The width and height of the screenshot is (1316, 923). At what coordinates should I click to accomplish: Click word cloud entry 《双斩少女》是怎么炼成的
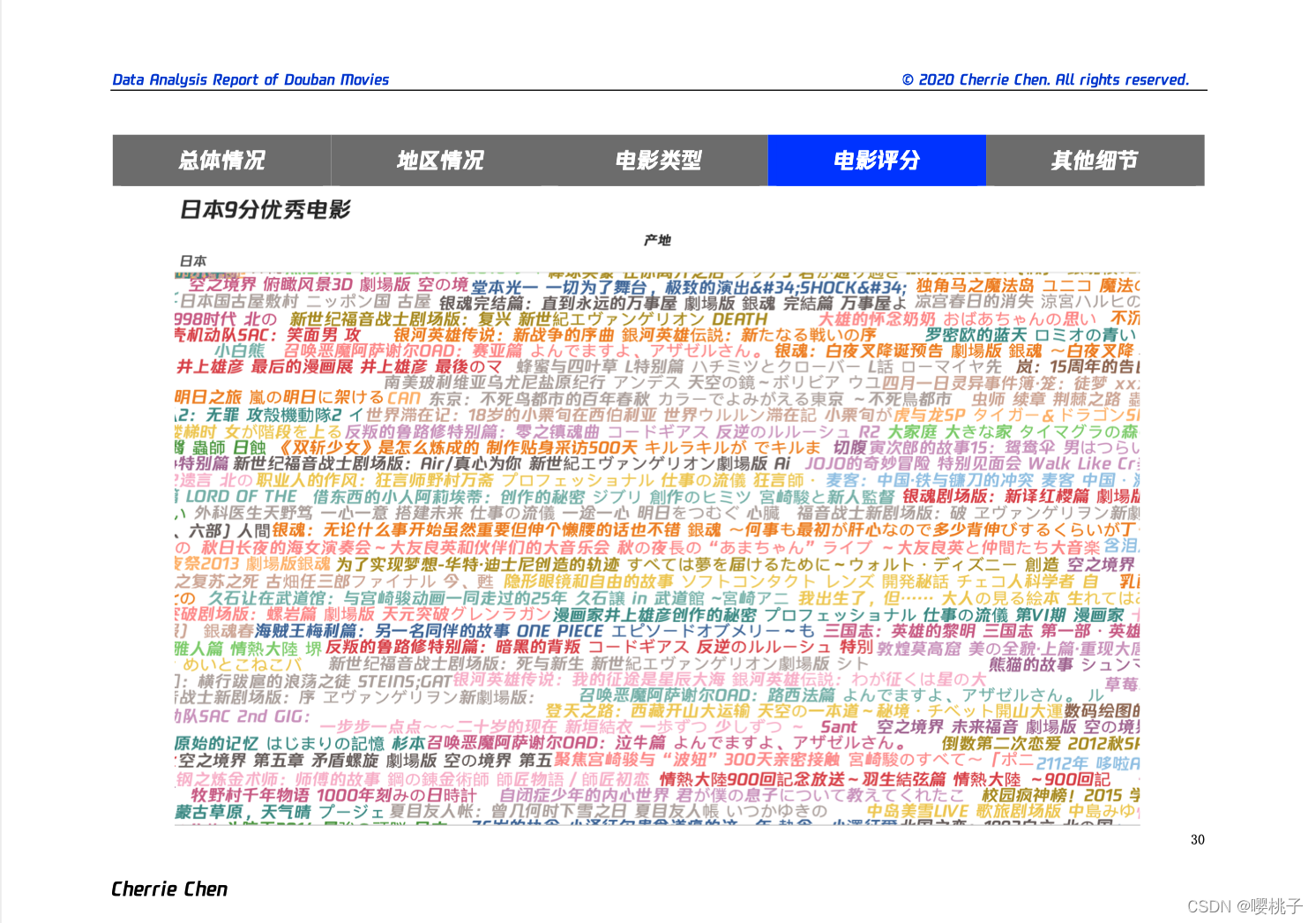click(378, 447)
